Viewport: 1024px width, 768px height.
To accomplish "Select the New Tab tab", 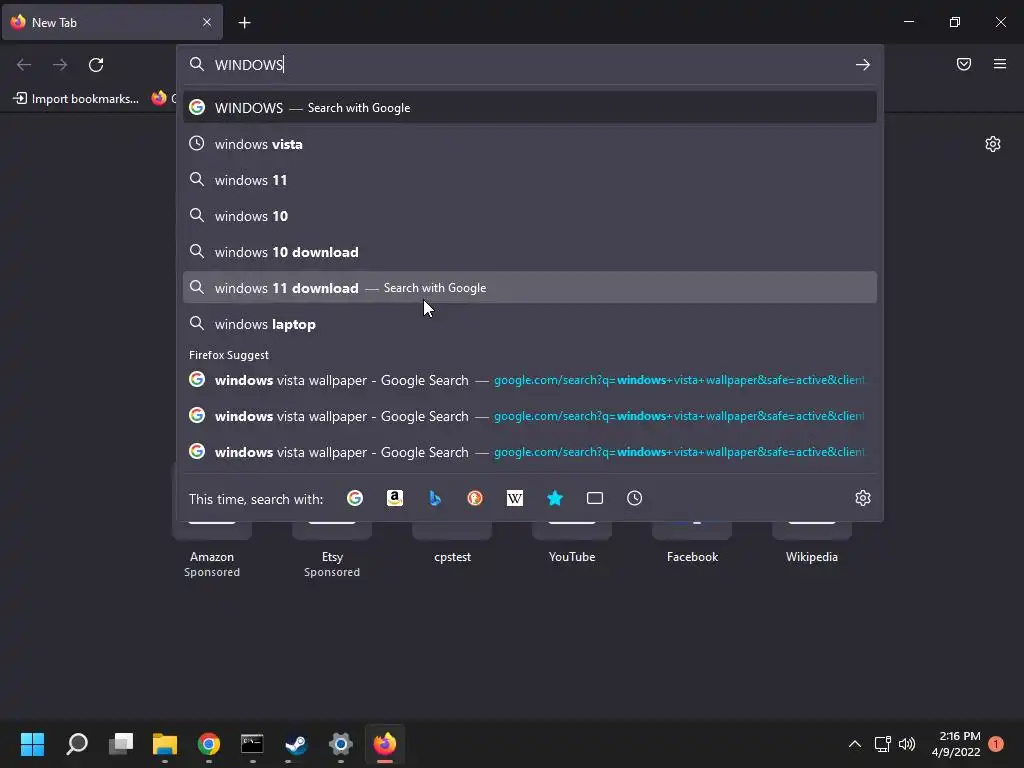I will click(x=112, y=22).
